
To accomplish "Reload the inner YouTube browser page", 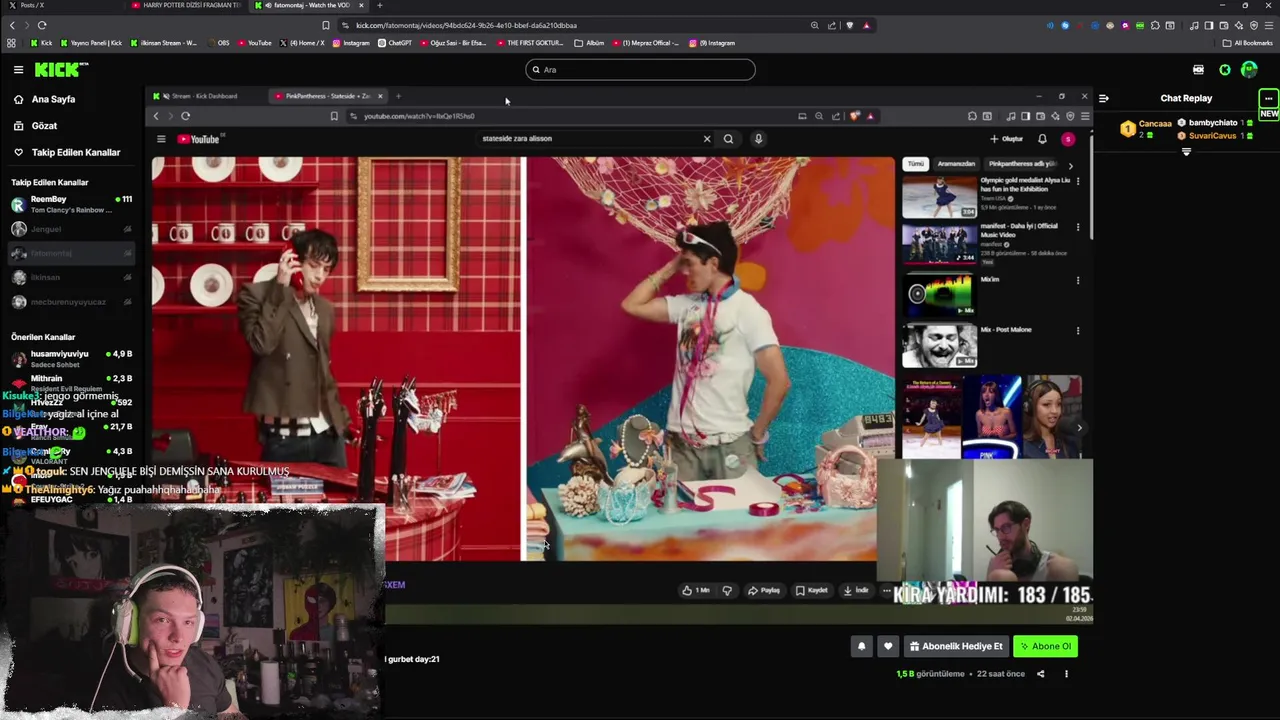I will pyautogui.click(x=185, y=116).
